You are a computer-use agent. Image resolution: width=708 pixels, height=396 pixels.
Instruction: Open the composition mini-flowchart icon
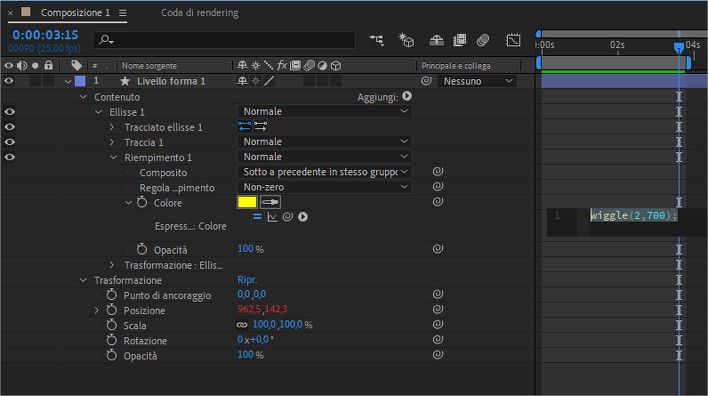[x=377, y=40]
